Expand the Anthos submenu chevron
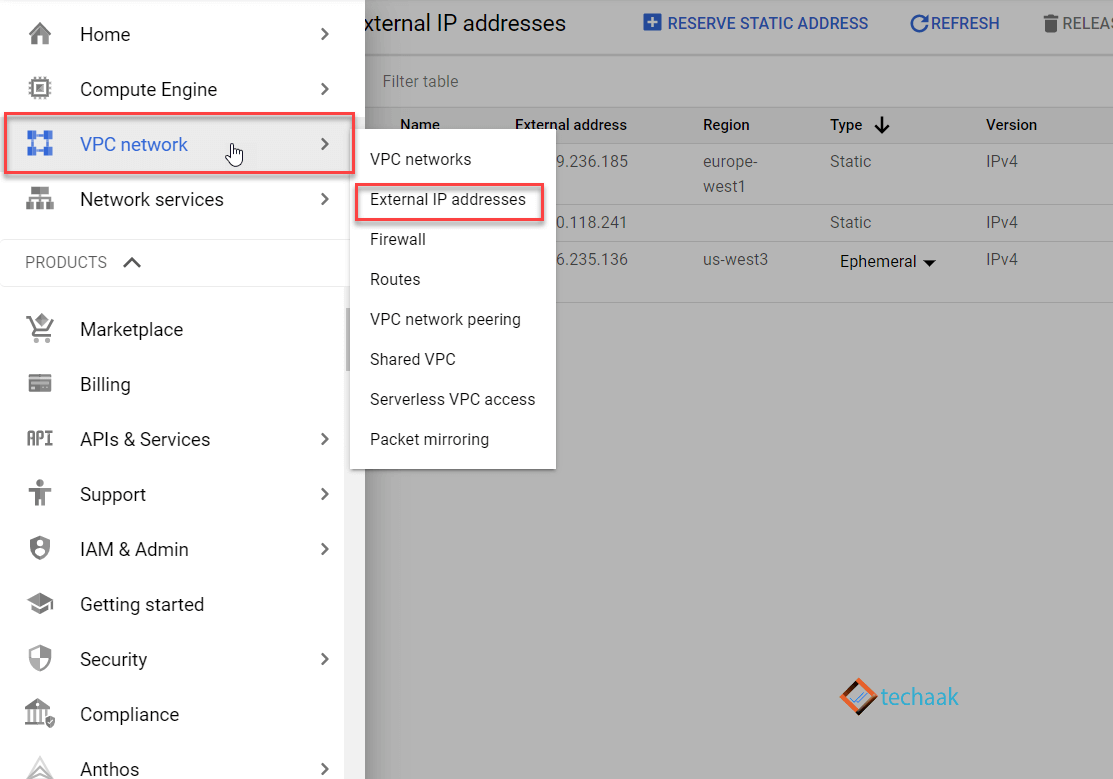The image size is (1113, 779). 324,768
